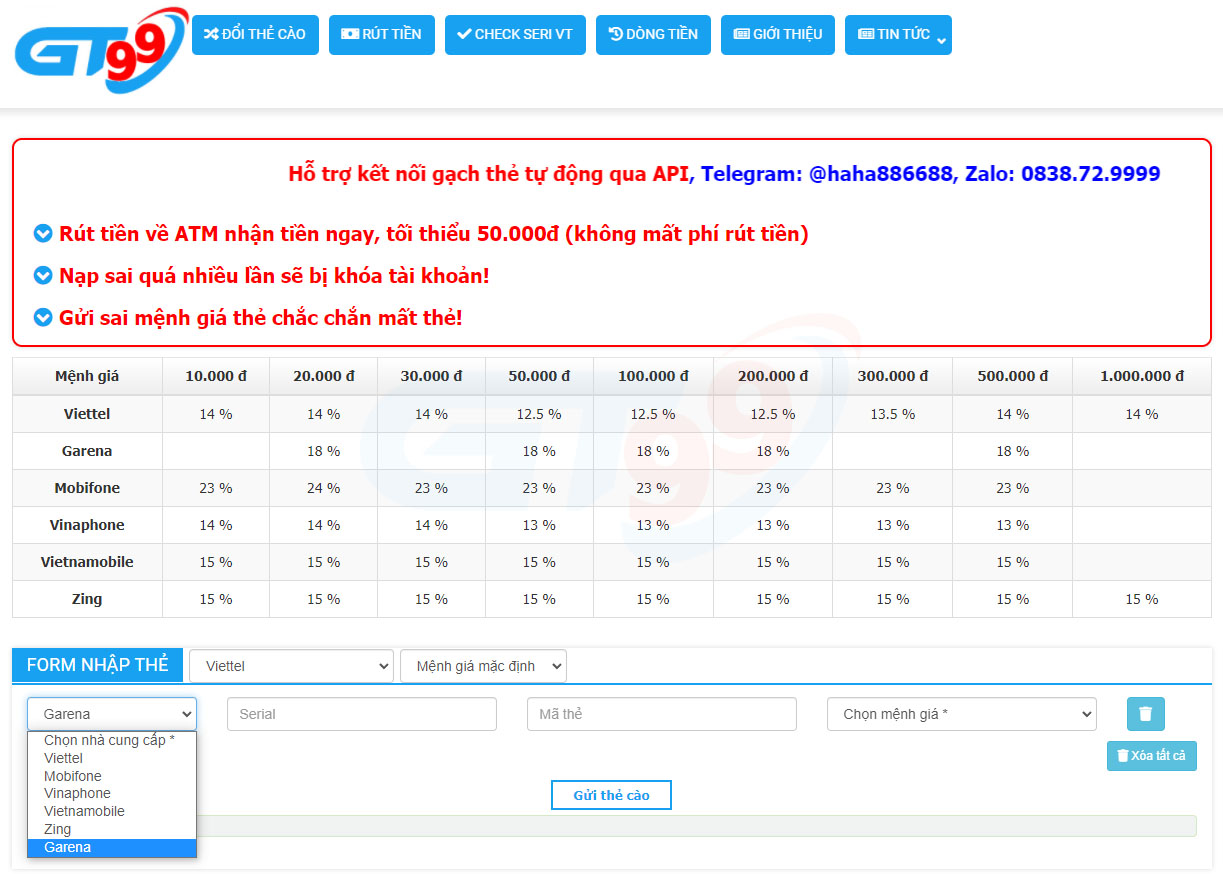
Task: Click the 10.000 đ column header
Action: click(x=216, y=376)
